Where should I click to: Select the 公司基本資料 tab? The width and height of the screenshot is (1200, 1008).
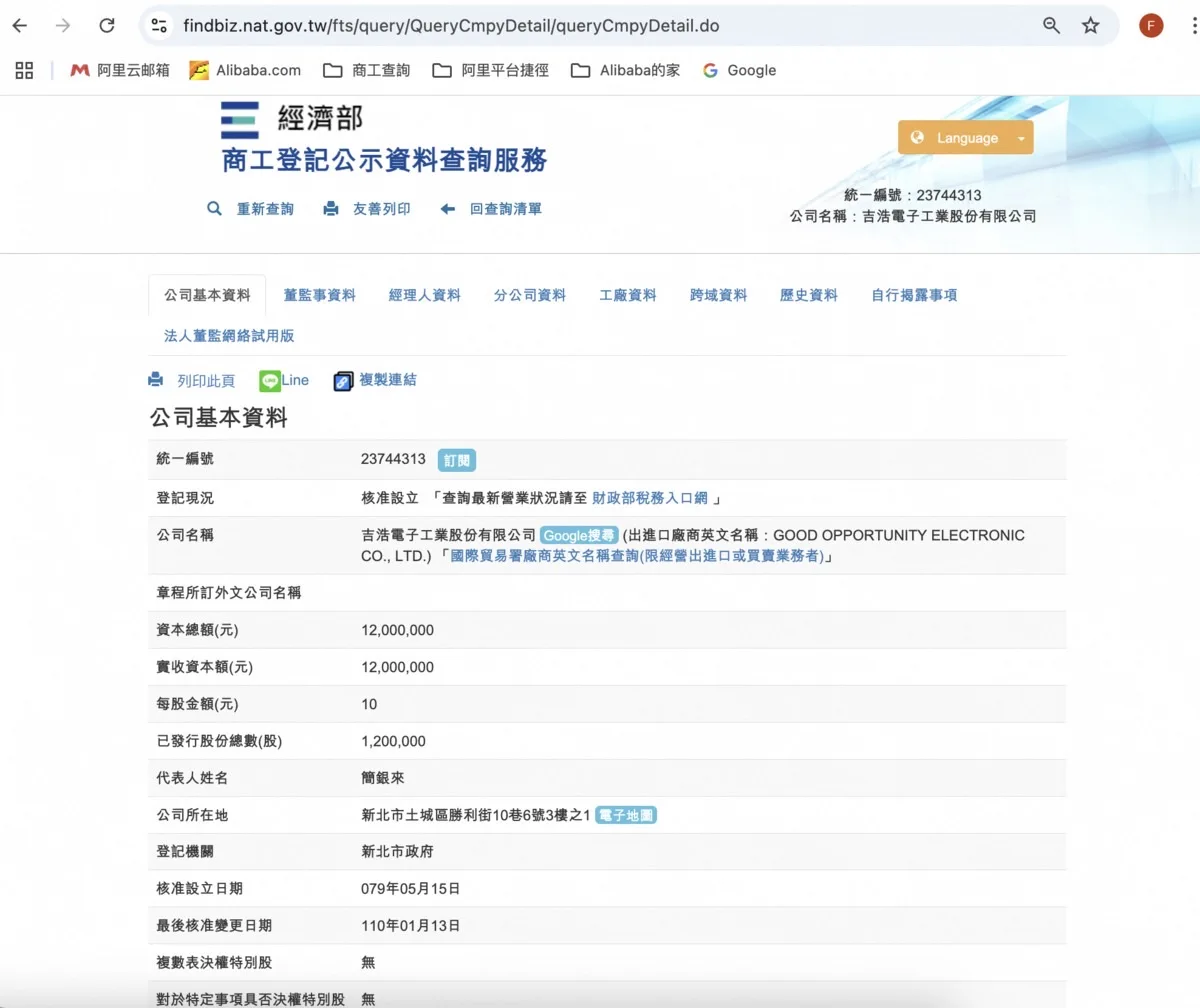207,295
